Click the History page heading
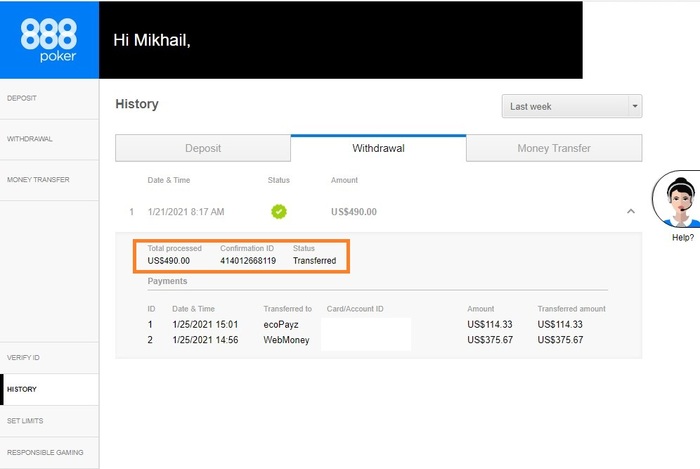 click(x=137, y=104)
